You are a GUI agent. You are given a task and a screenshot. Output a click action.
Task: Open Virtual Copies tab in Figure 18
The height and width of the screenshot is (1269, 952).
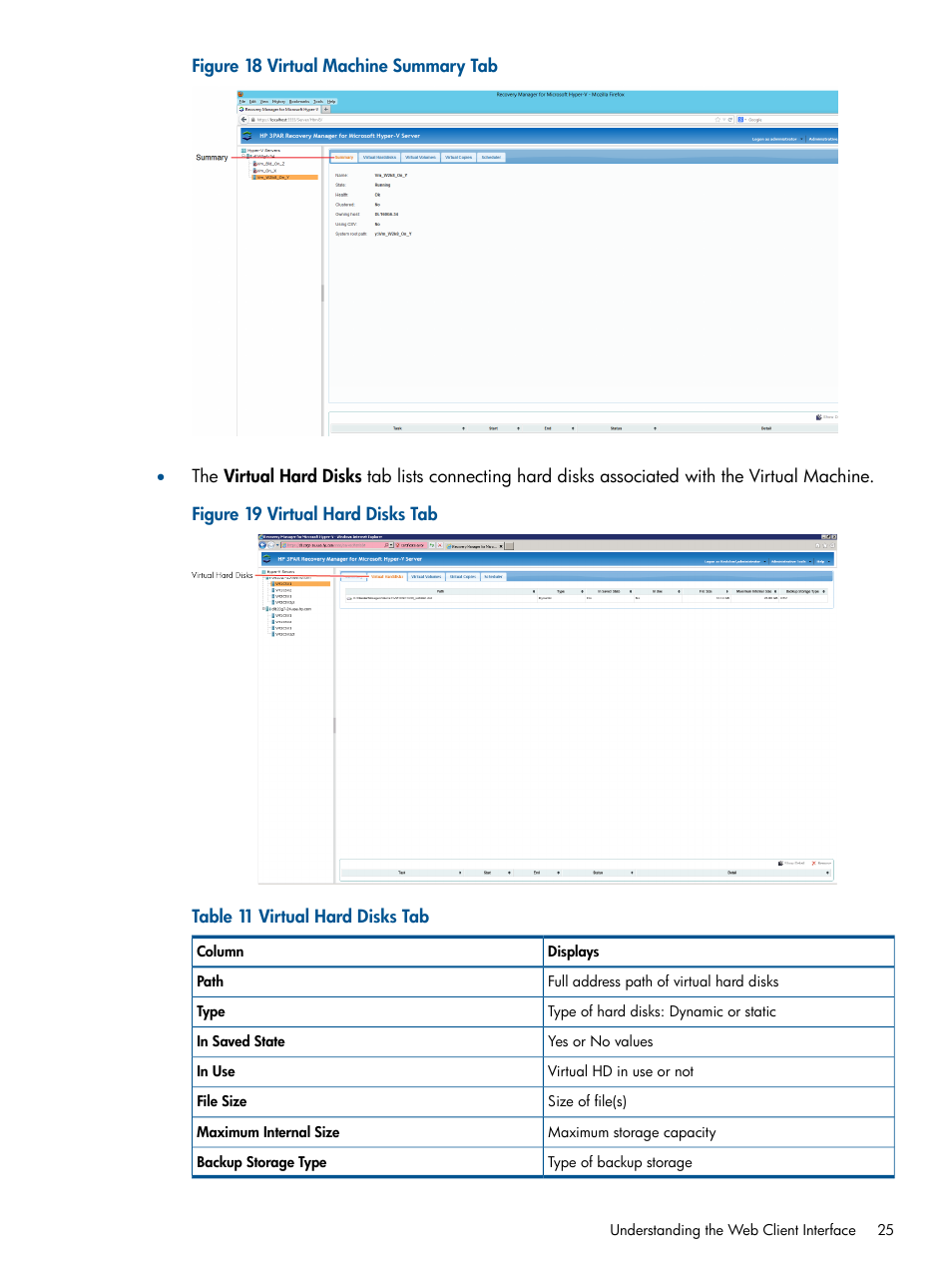click(458, 158)
